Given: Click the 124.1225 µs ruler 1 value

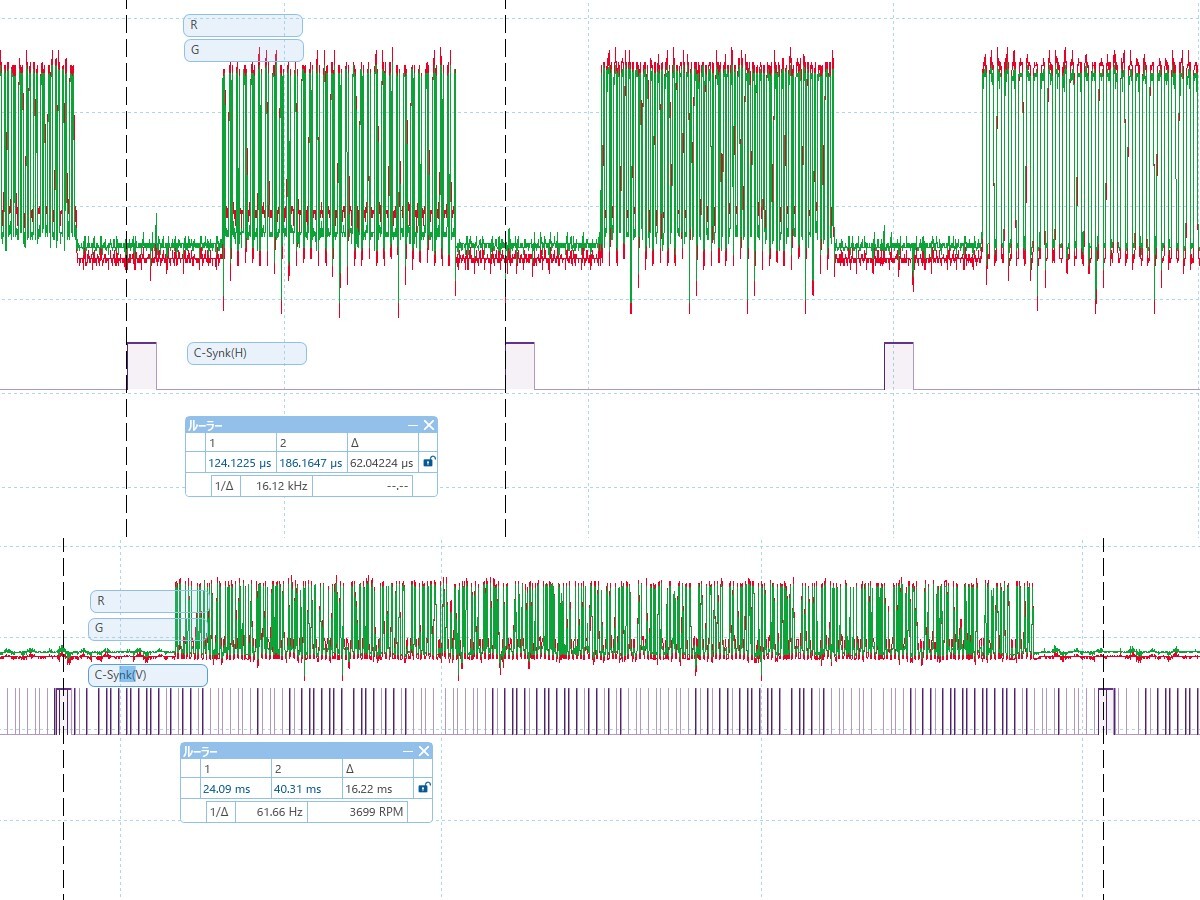Looking at the screenshot, I should coord(240,463).
